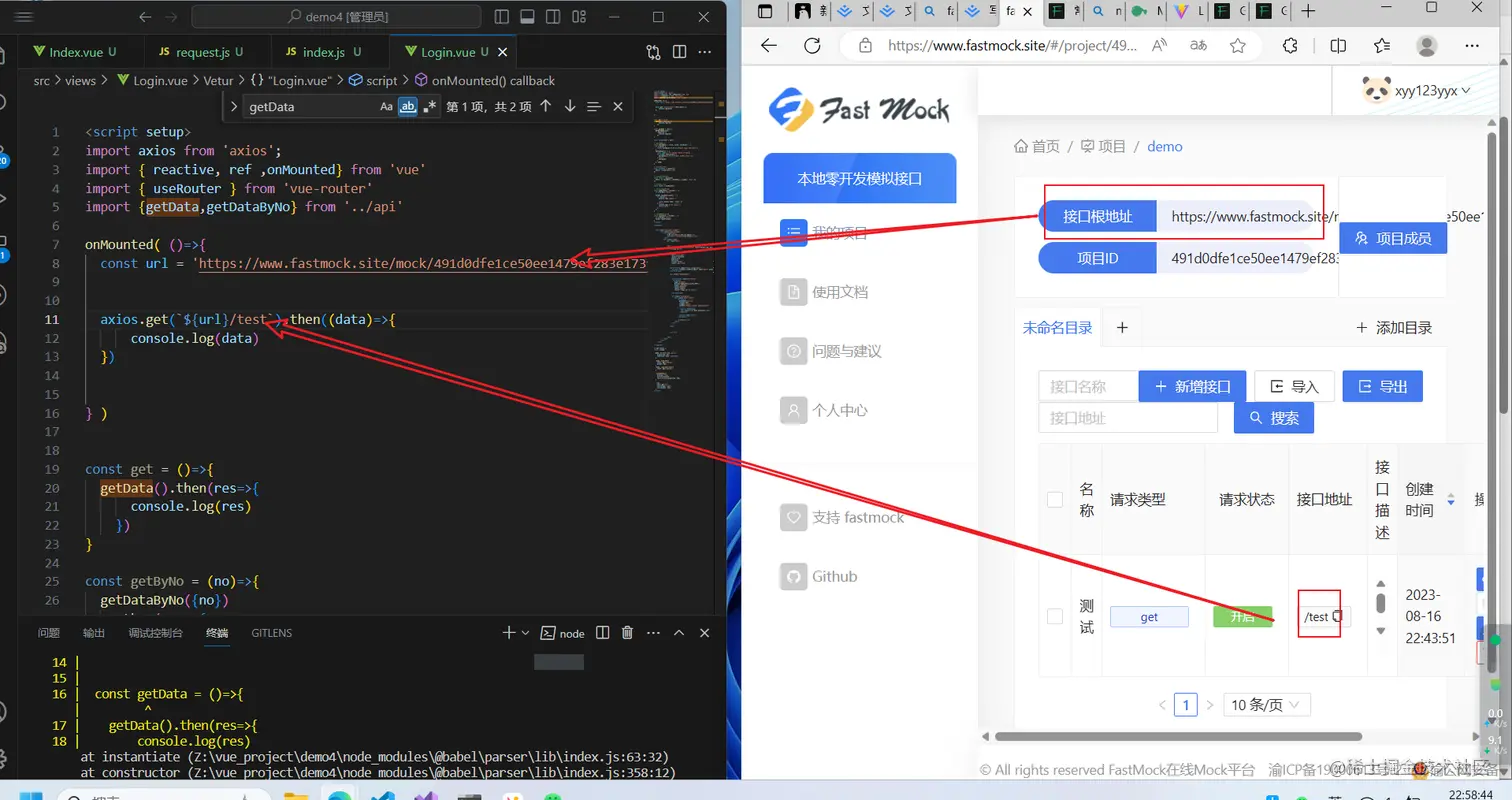The width and height of the screenshot is (1512, 800).
Task: Toggle VS Code secondary sidebar layout icon
Action: [553, 17]
